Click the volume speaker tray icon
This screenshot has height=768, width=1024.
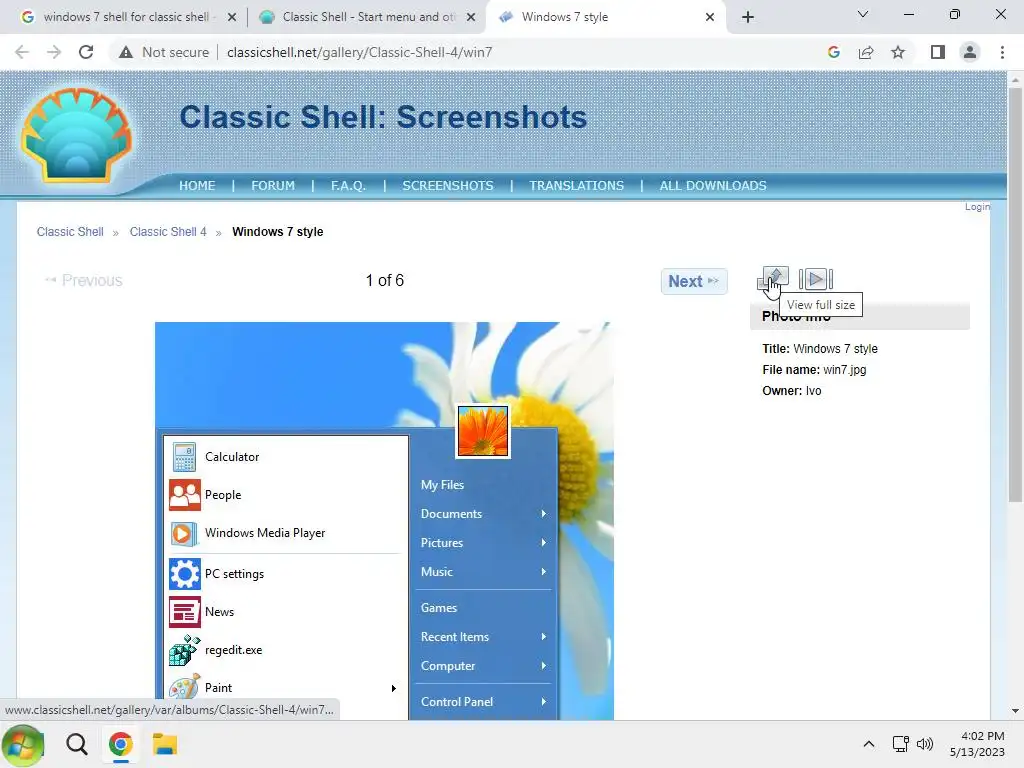click(925, 744)
